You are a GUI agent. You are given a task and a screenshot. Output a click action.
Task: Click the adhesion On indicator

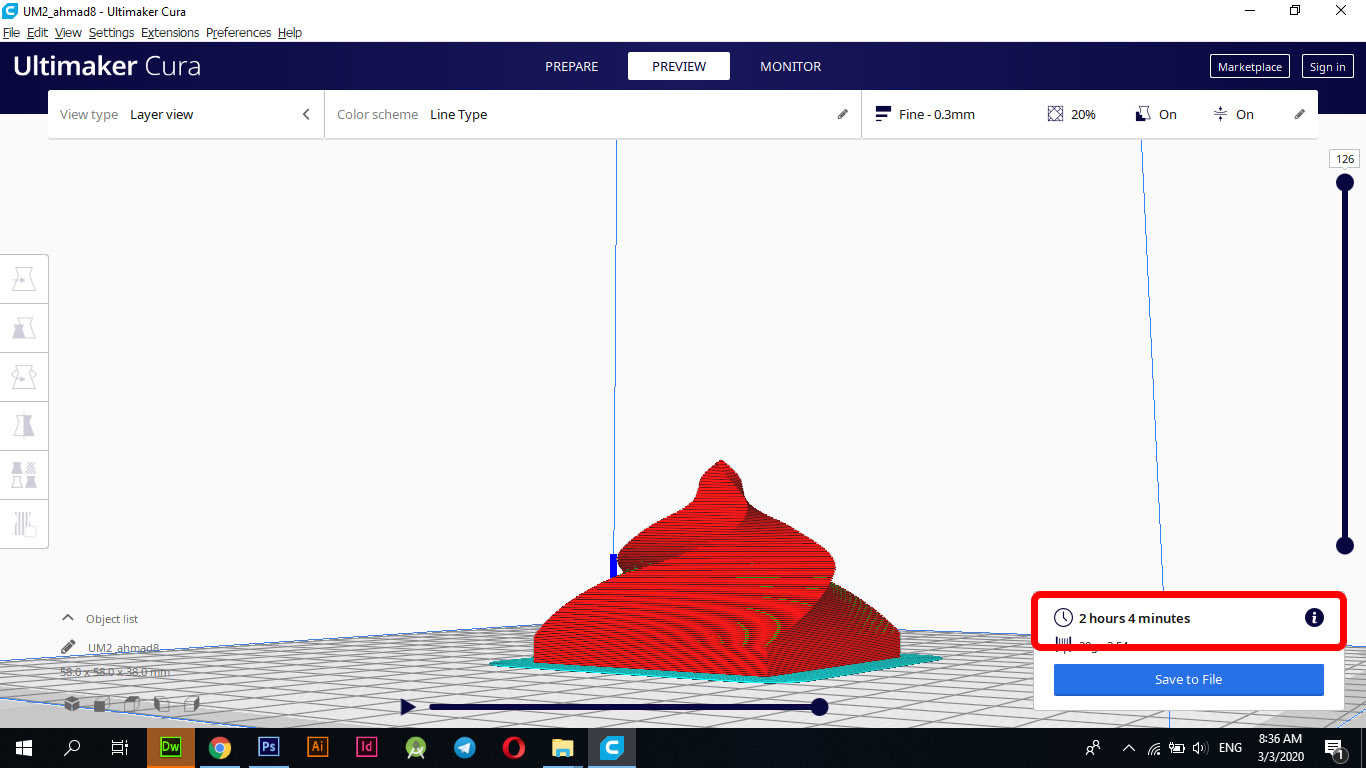[1233, 114]
